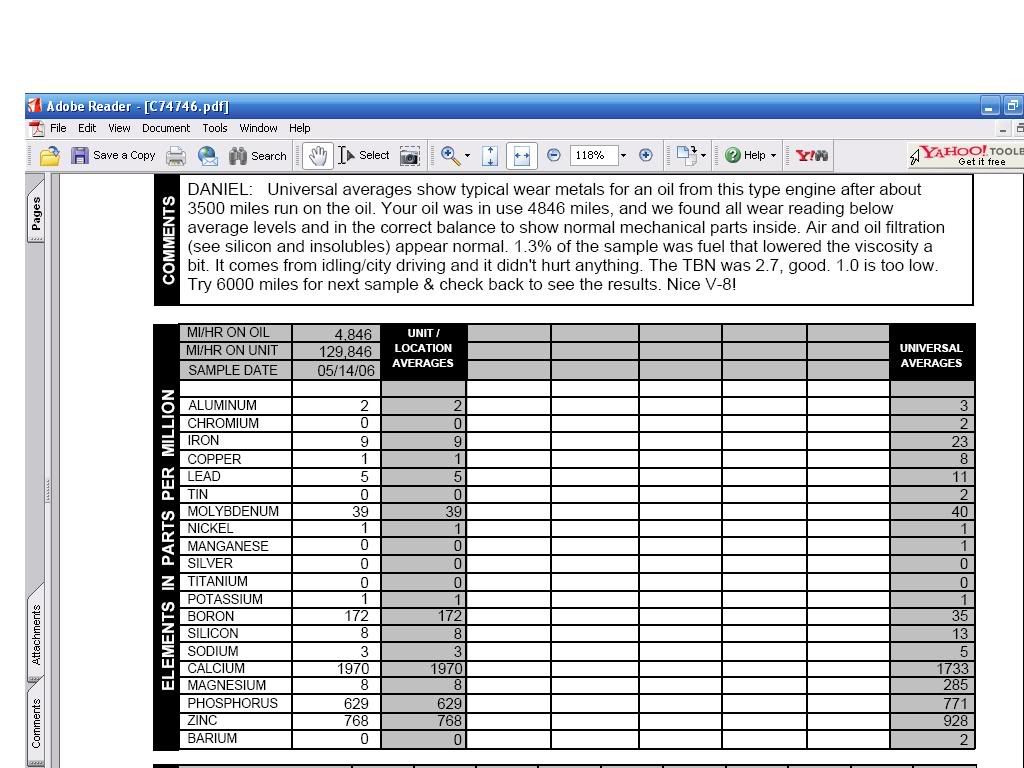Click the Yahoo Toolbar Get it free banner
Image resolution: width=1024 pixels, height=768 pixels.
(967, 155)
